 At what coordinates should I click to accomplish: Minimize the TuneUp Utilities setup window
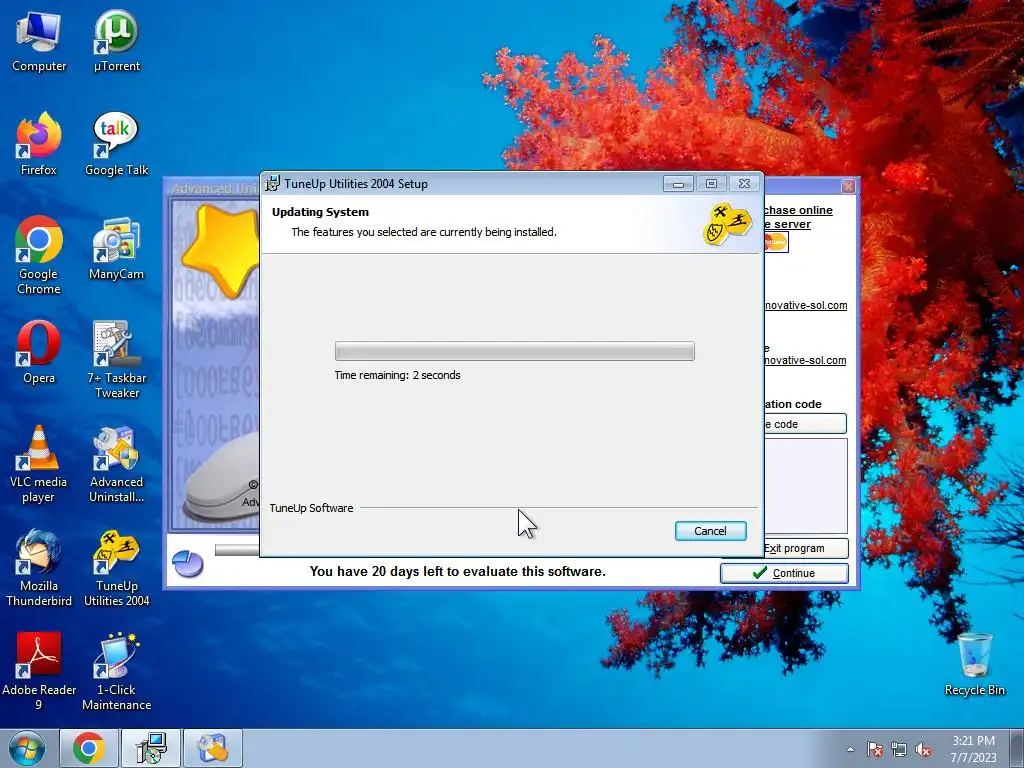(679, 184)
